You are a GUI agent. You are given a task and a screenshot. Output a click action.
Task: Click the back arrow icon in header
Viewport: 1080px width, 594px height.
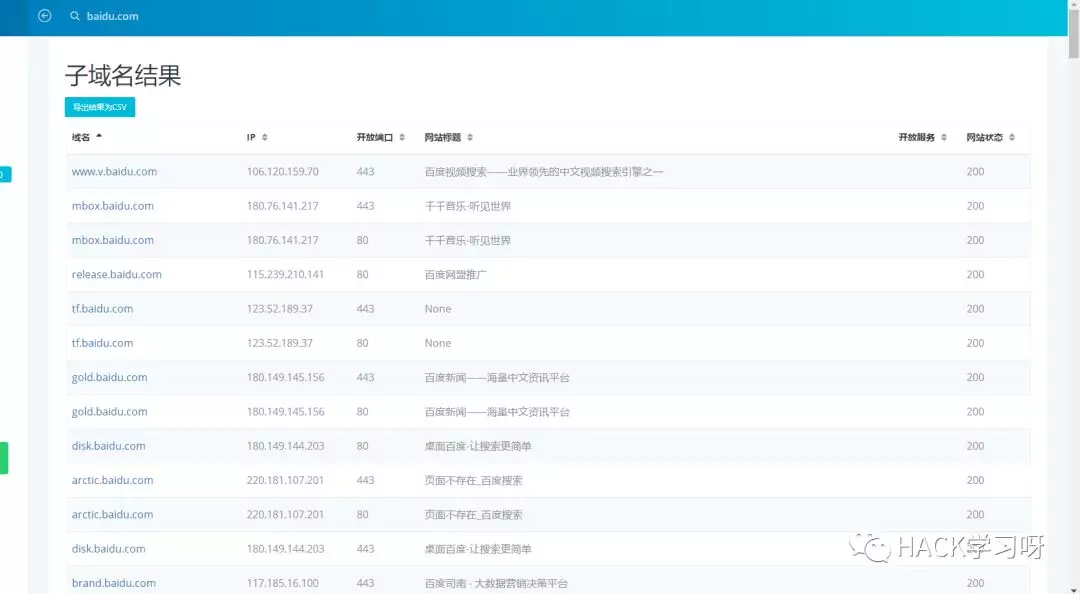pyautogui.click(x=45, y=16)
